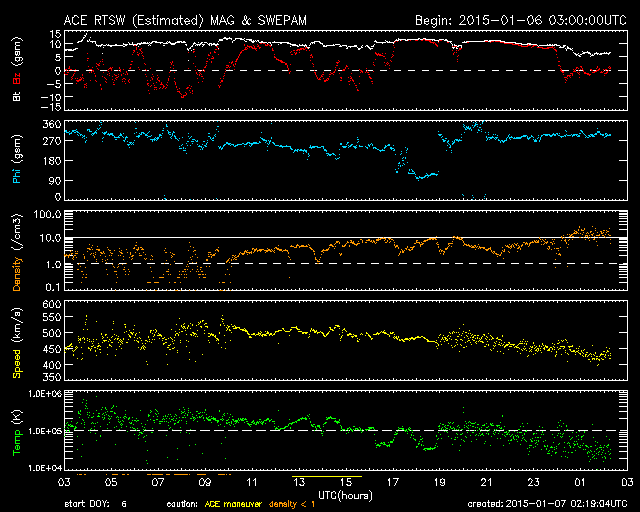Image resolution: width=640 pixels, height=512 pixels.
Task: Click the ACE RTSW plot title
Action: (x=185, y=20)
